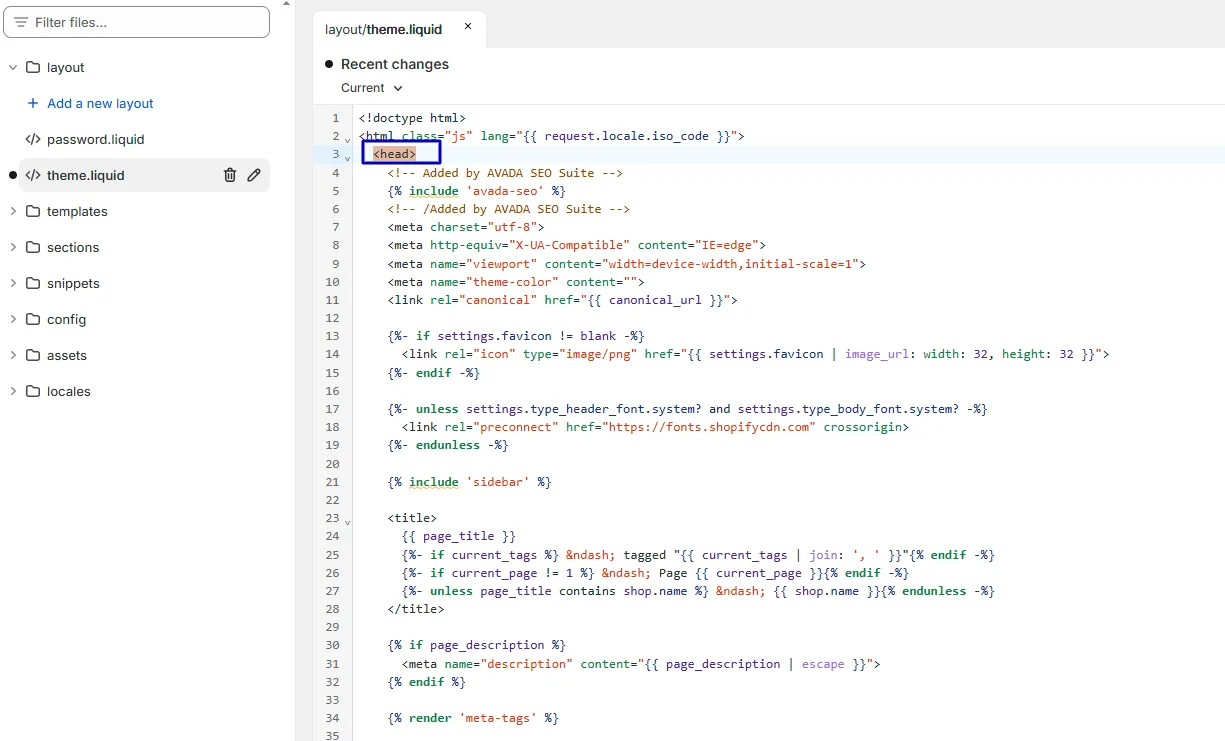Image resolution: width=1225 pixels, height=741 pixels.
Task: Click the Recent changes heading
Action: click(395, 64)
